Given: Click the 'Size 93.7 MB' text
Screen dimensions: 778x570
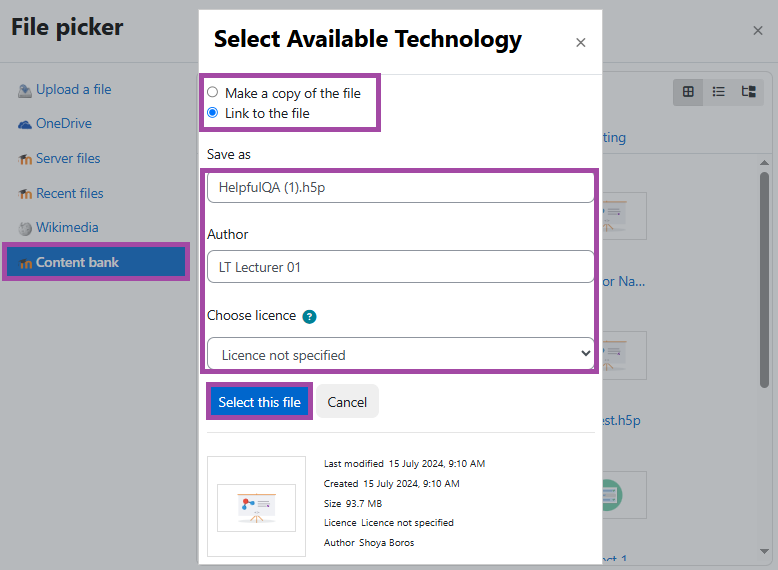Looking at the screenshot, I should (353, 504).
